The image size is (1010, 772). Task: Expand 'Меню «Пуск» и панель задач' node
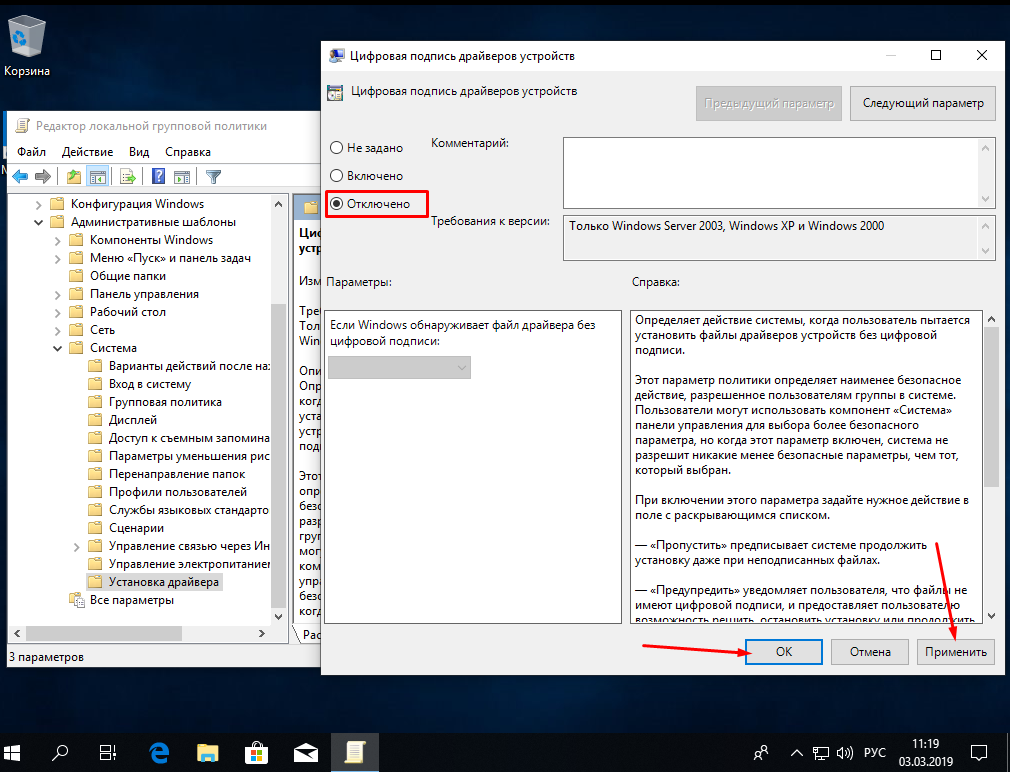[57, 259]
